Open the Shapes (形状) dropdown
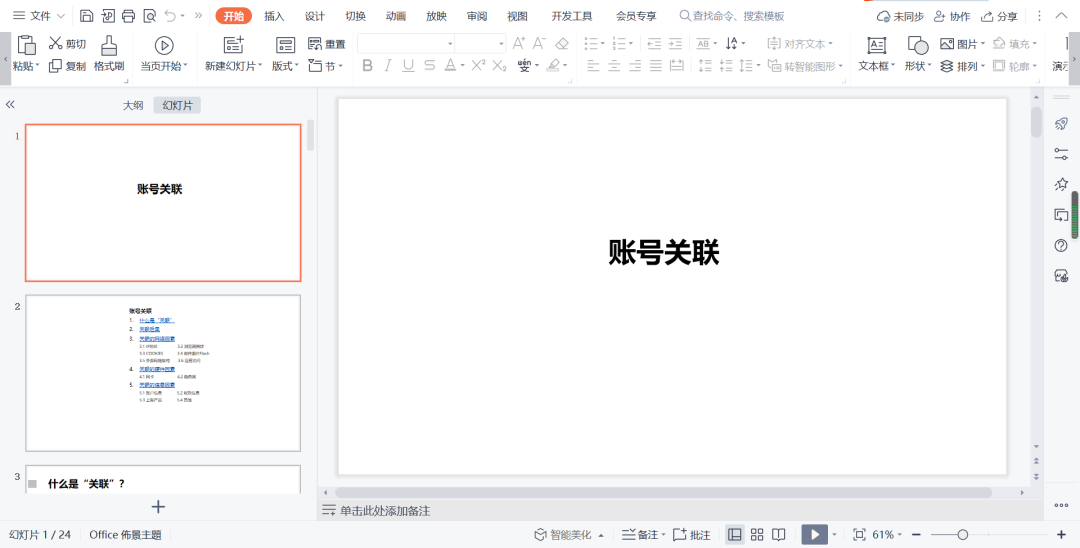Screen dimensions: 1080x548 [x=917, y=66]
